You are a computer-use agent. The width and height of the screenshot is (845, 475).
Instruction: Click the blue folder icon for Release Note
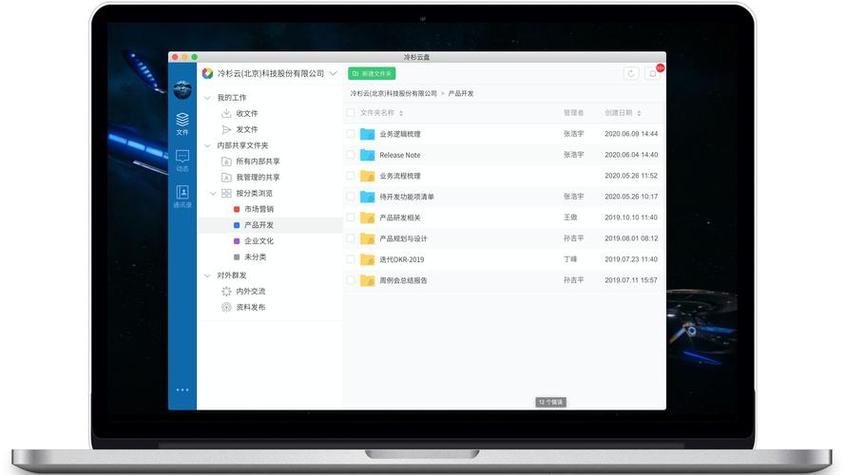click(368, 155)
